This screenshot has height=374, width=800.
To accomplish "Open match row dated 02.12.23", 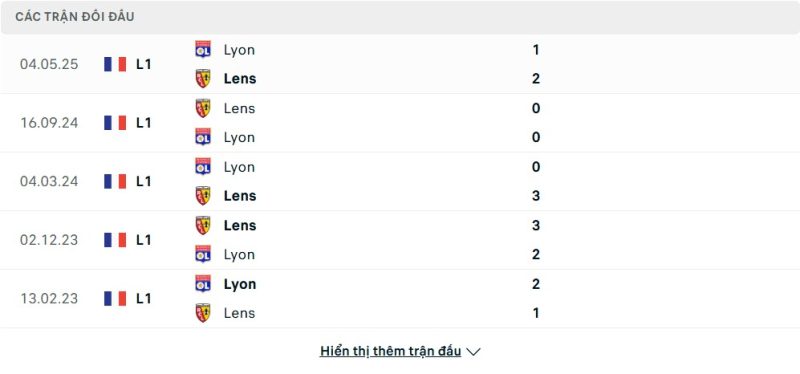I will [x=400, y=240].
